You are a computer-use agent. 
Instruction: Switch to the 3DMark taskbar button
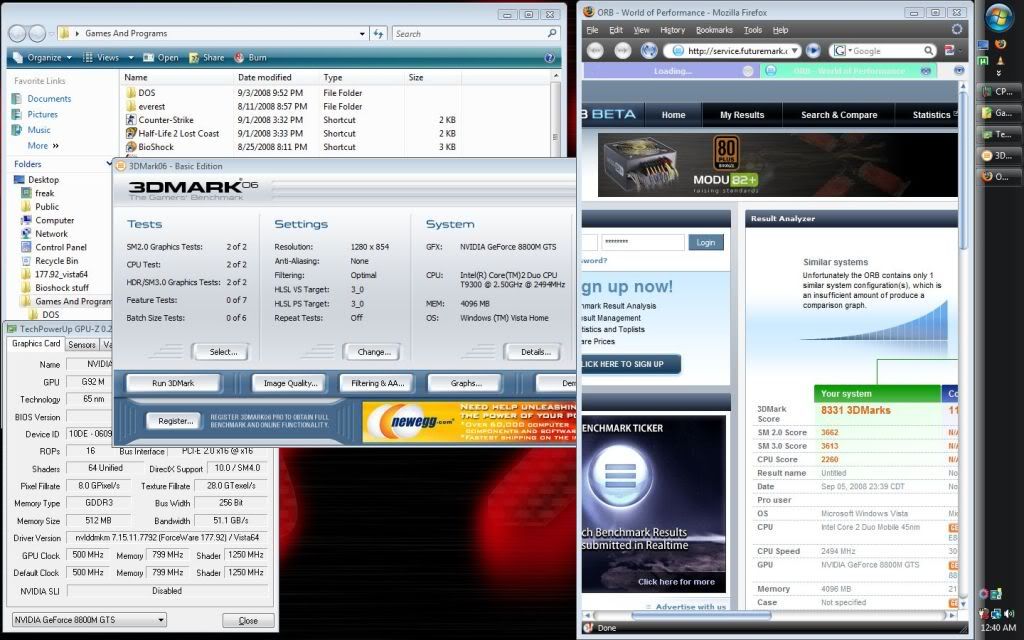pyautogui.click(x=997, y=155)
